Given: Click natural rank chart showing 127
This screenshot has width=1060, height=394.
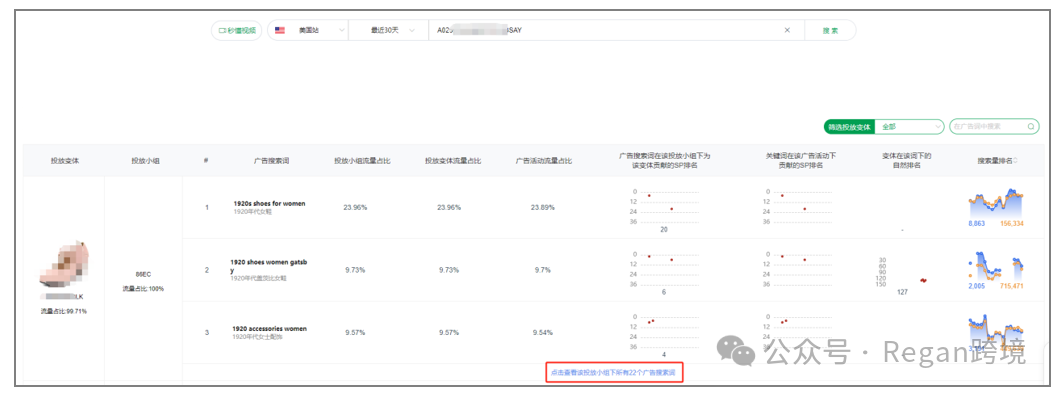Looking at the screenshot, I should pyautogui.click(x=902, y=275).
